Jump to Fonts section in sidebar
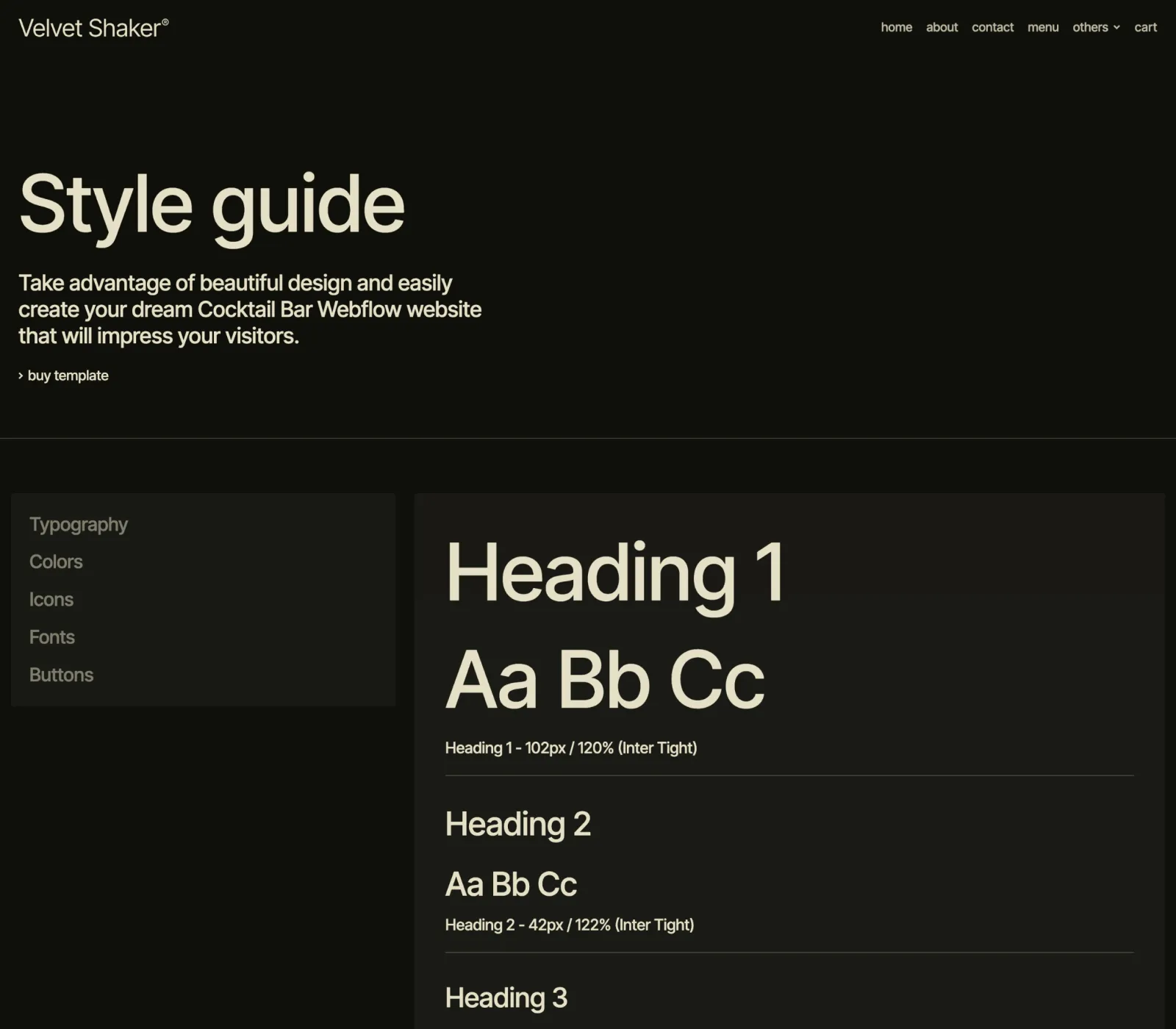The width and height of the screenshot is (1176, 1029). [52, 637]
